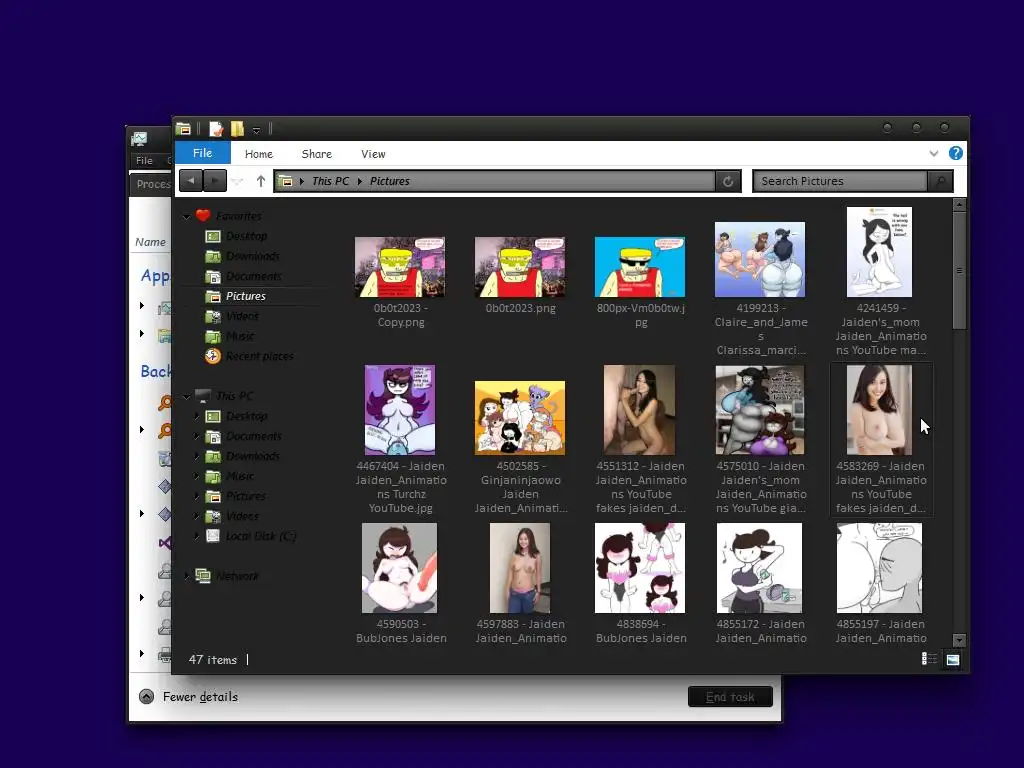This screenshot has height=768, width=1024.
Task: Select the Pictures breadcrumb in the address bar
Action: tap(390, 181)
